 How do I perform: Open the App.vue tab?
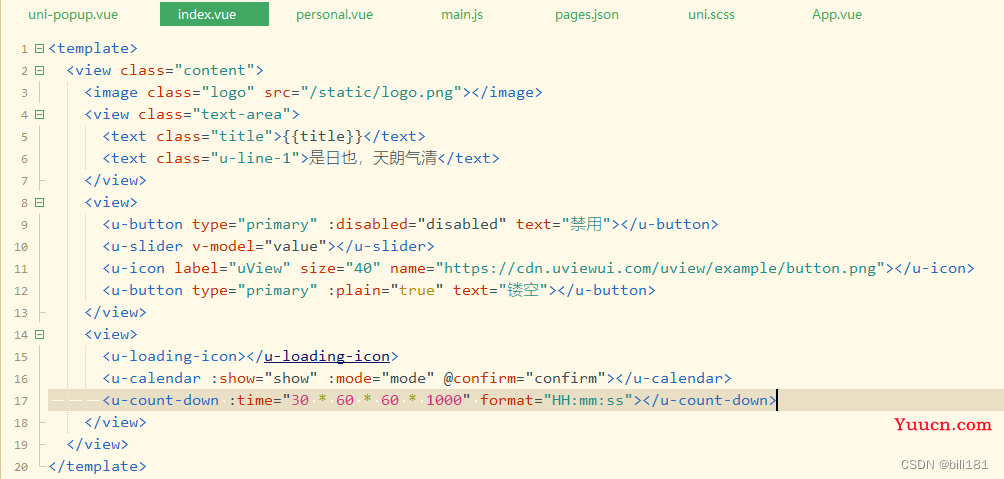pyautogui.click(x=837, y=15)
